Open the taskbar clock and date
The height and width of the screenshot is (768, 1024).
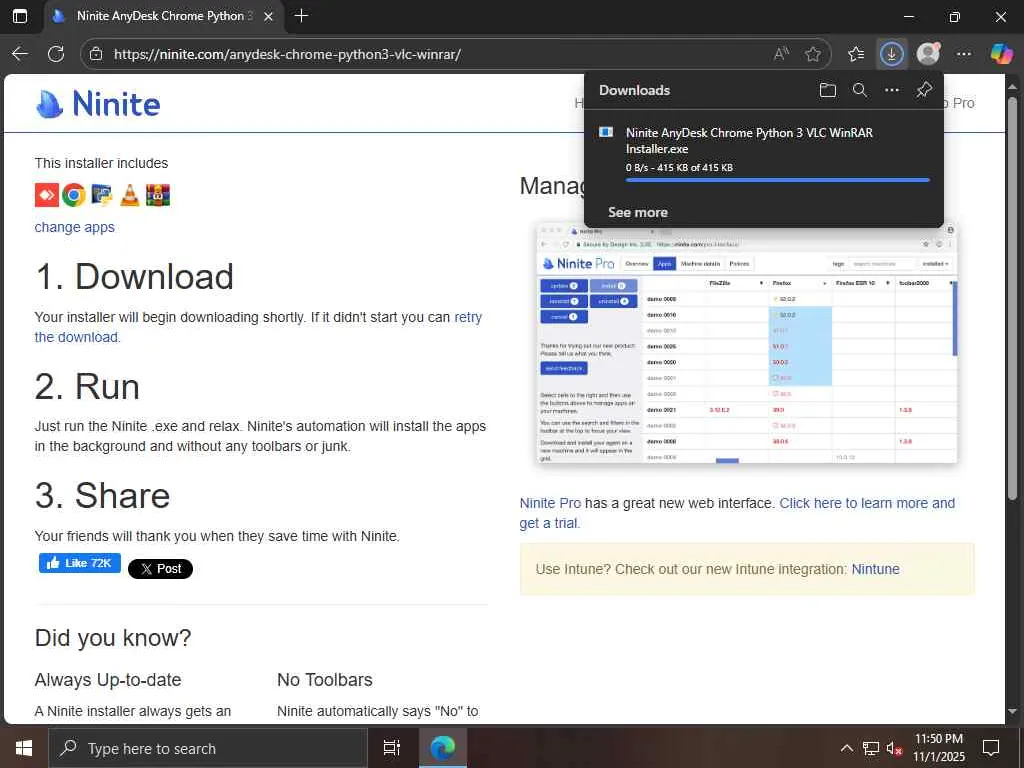tap(939, 748)
